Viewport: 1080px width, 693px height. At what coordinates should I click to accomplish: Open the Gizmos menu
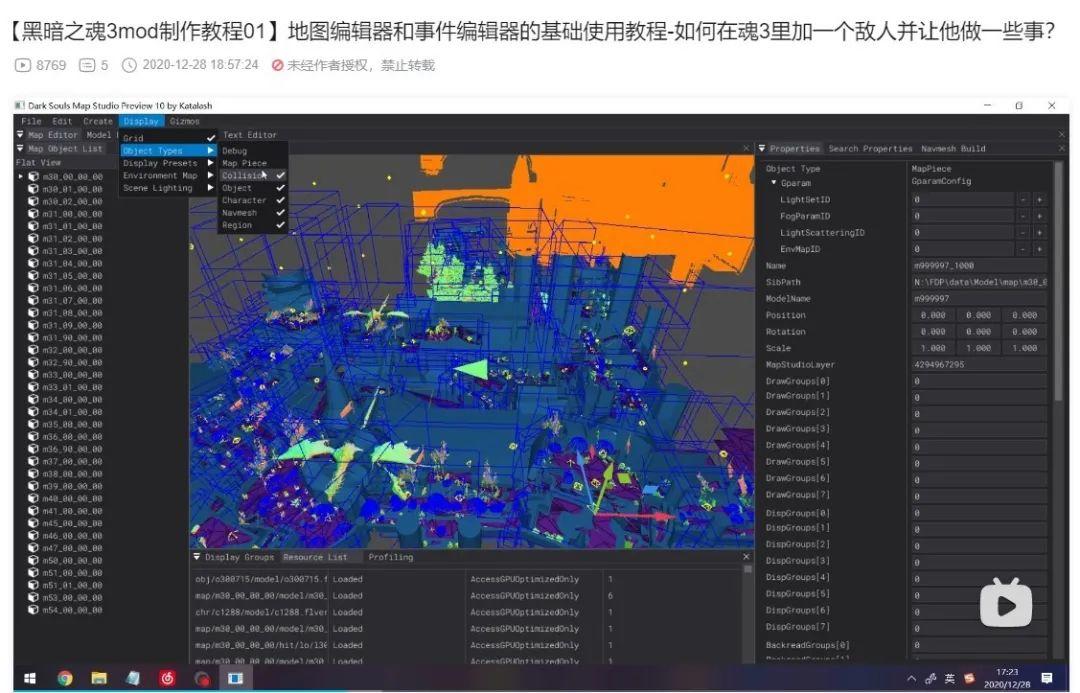coord(185,121)
